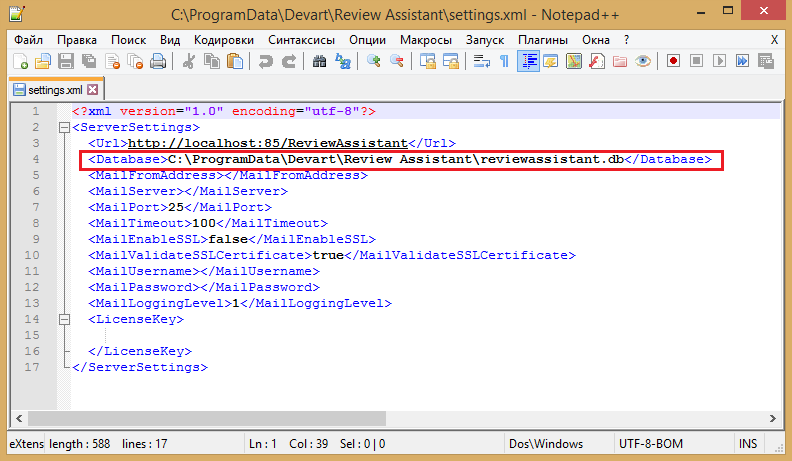This screenshot has width=792, height=461.
Task: Open the Вид menu
Action: click(170, 40)
